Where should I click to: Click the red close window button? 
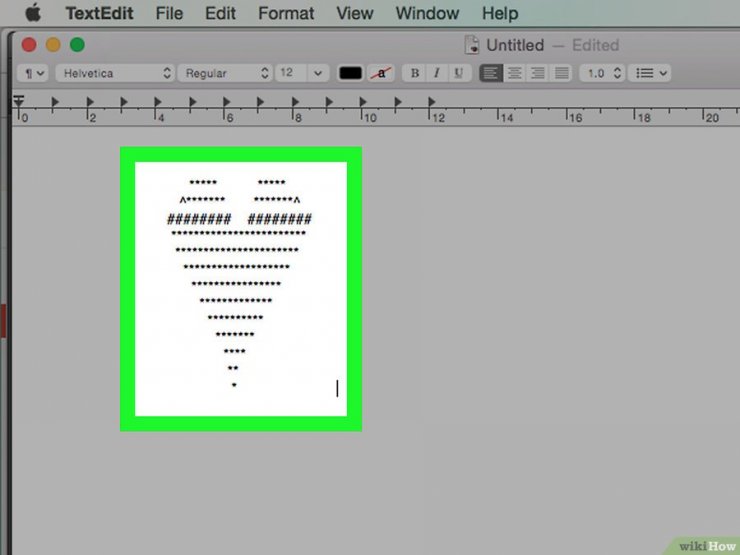tap(29, 45)
